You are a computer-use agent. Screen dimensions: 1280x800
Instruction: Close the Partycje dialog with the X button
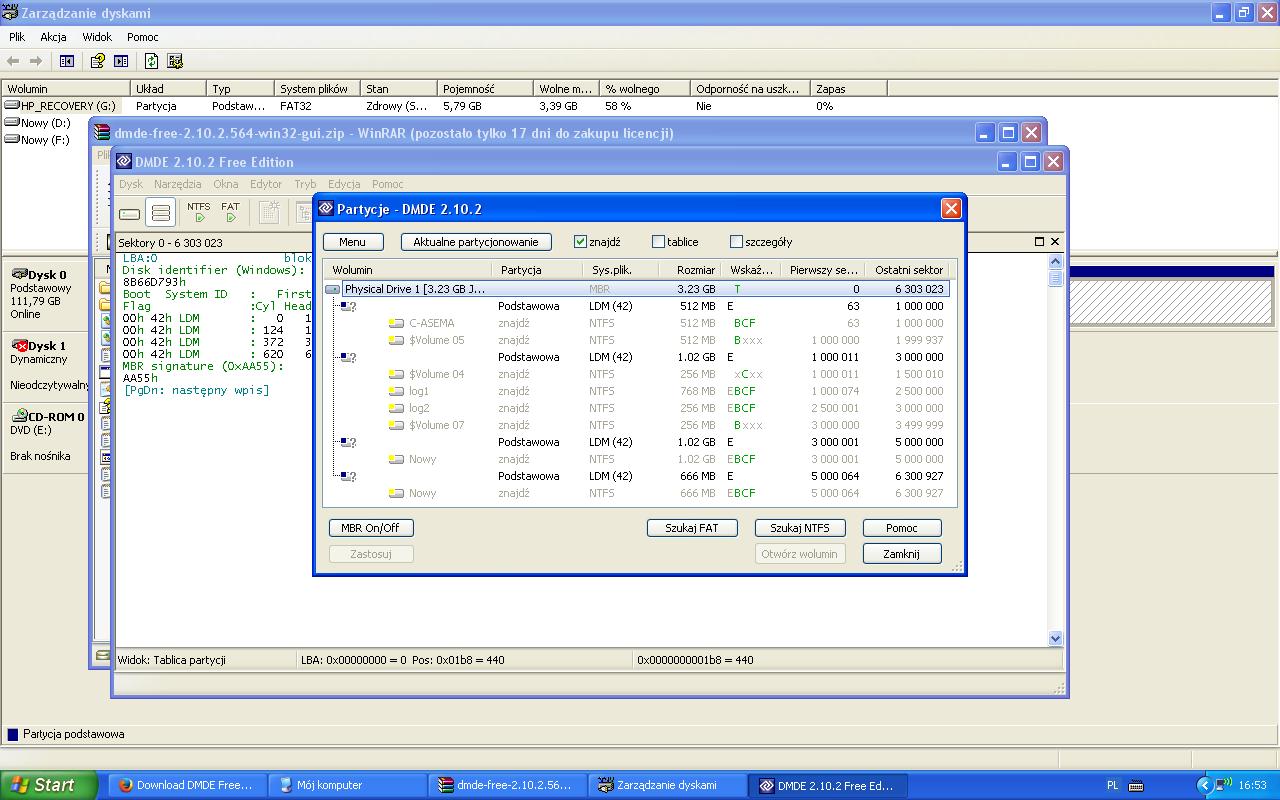(x=951, y=208)
